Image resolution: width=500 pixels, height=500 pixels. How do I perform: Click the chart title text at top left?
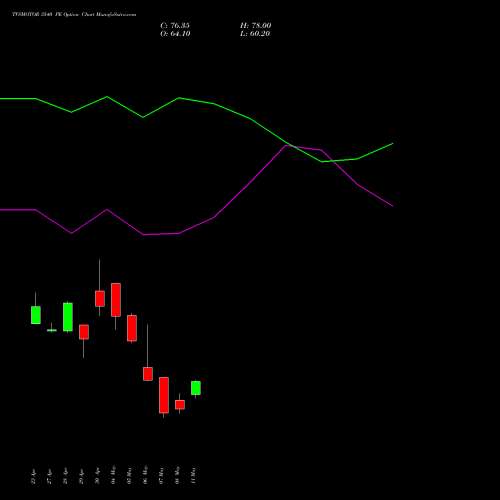[74, 15]
